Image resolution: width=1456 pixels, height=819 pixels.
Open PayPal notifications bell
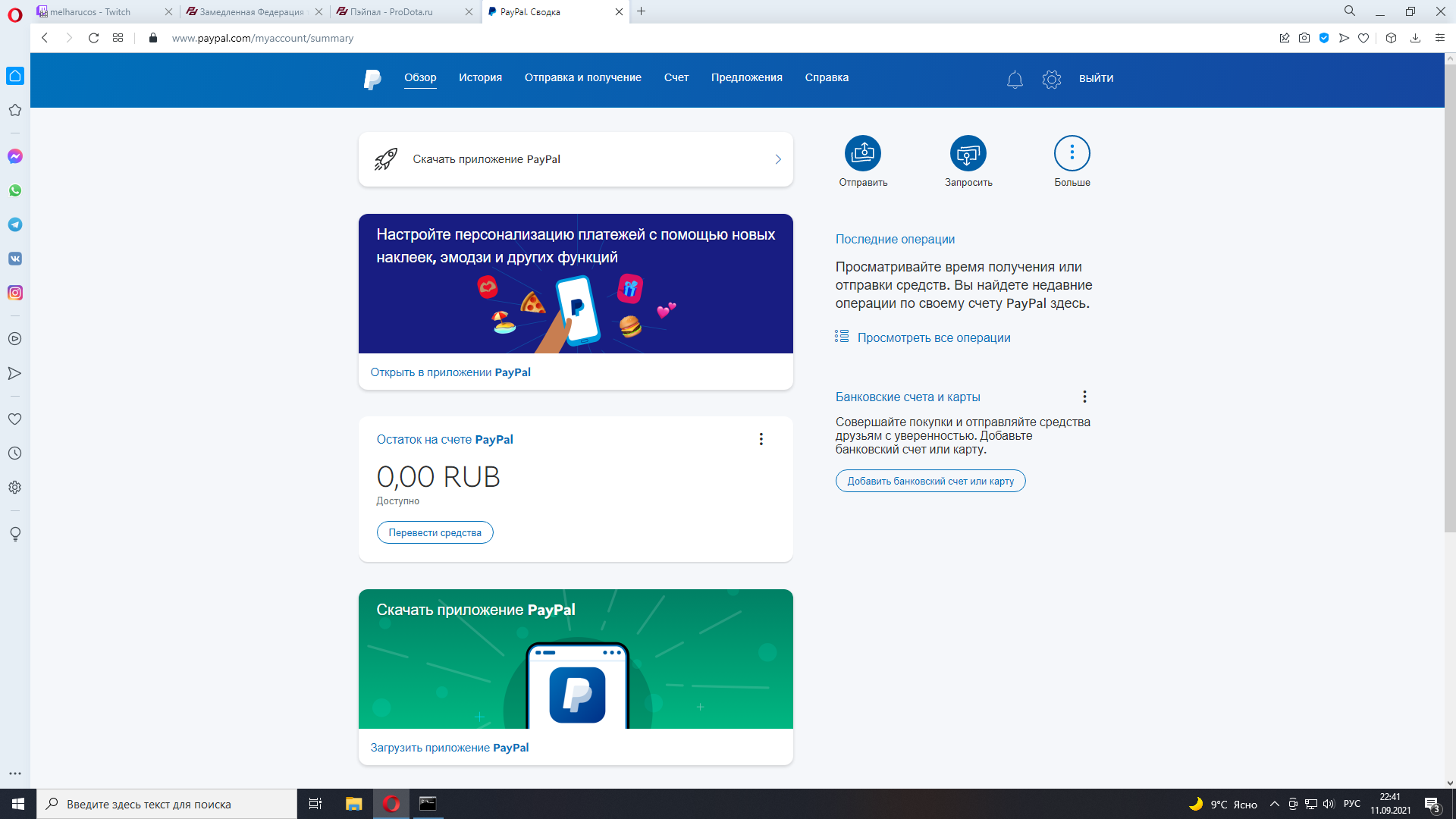coord(1015,79)
